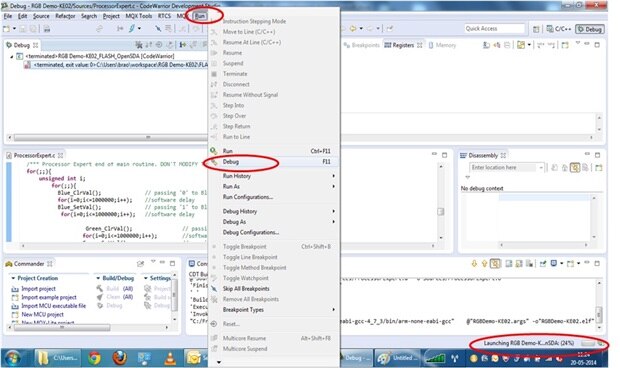Focus the Quick Access field

pos(494,28)
